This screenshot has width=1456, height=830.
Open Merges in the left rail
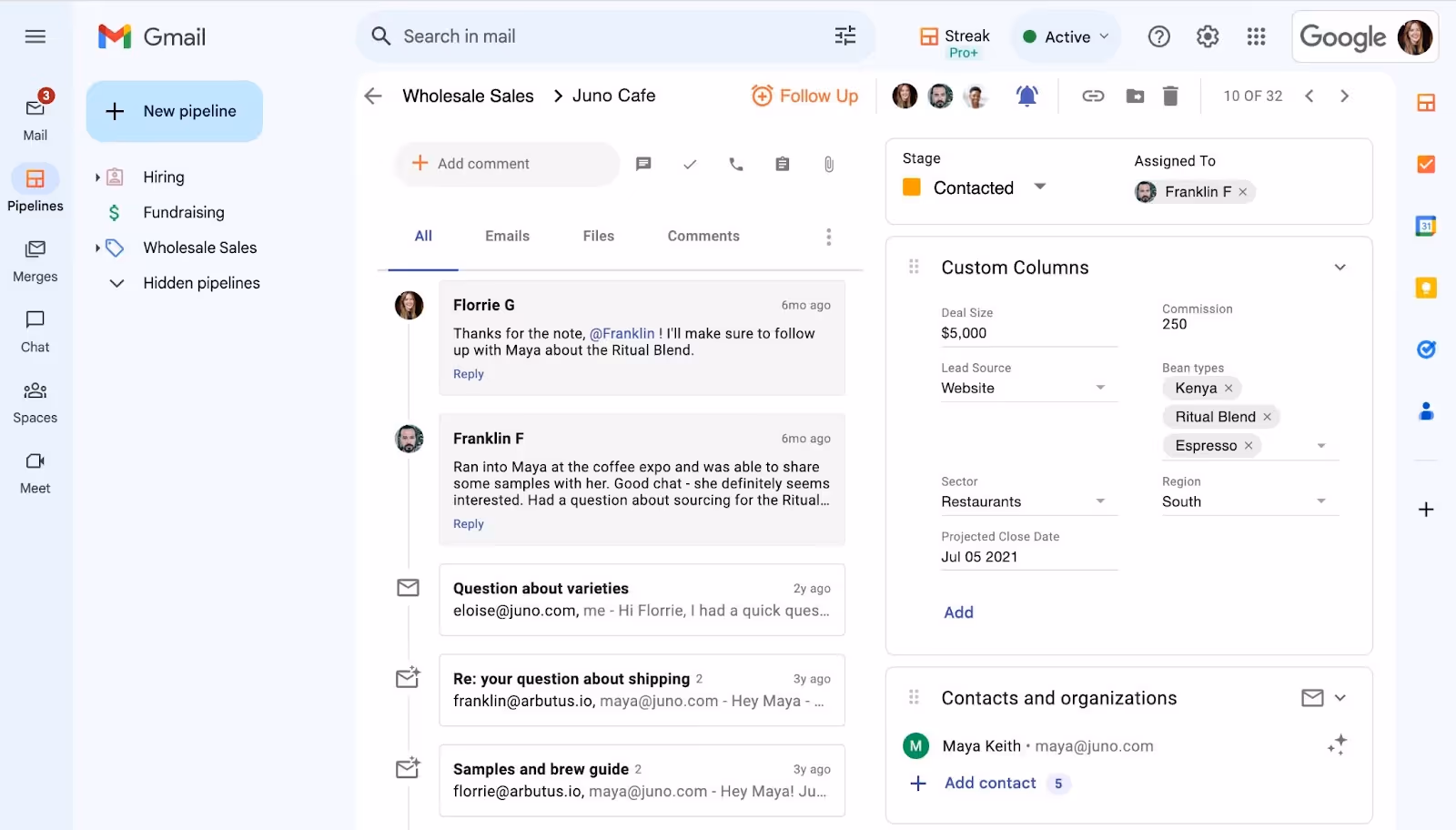35,260
